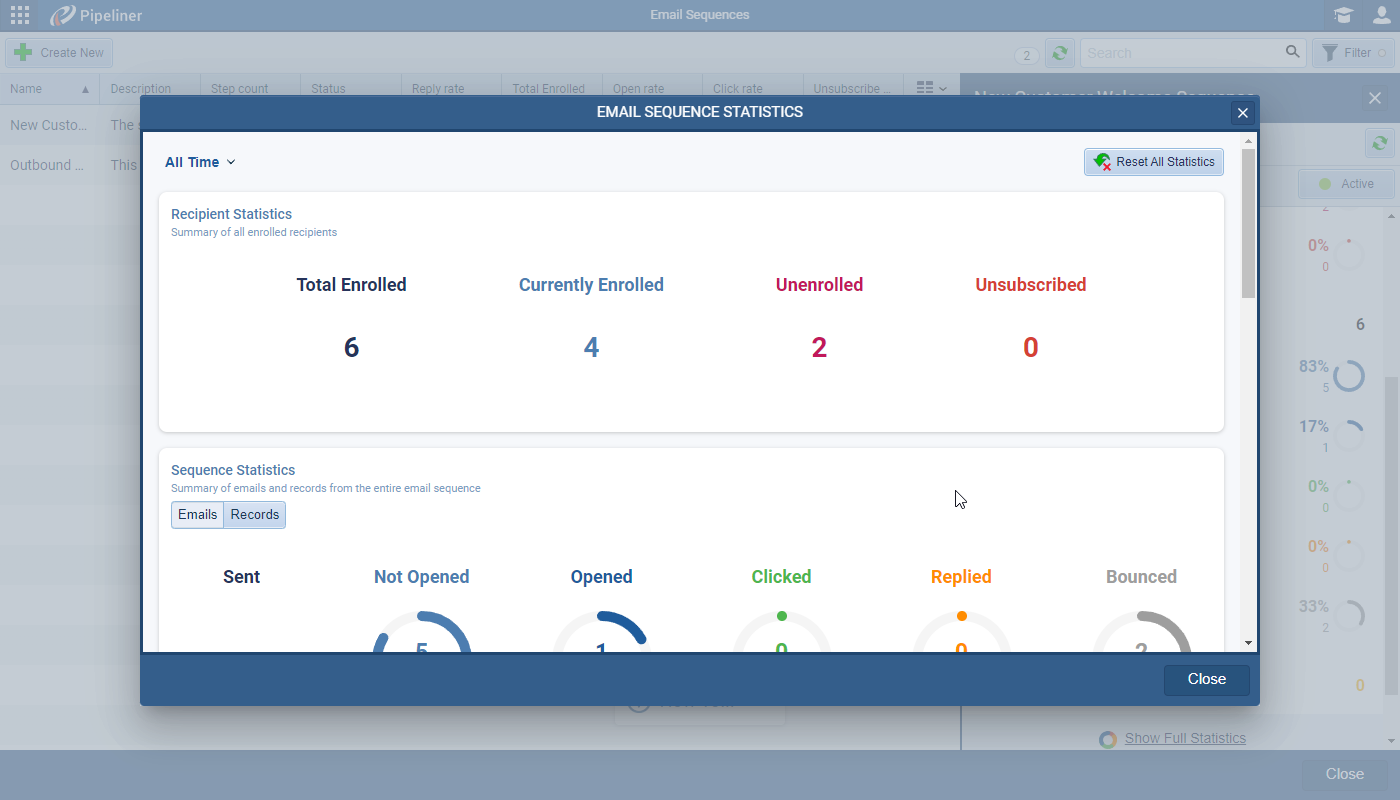Toggle the Active status button
This screenshot has height=800, width=1400.
pyautogui.click(x=1346, y=184)
